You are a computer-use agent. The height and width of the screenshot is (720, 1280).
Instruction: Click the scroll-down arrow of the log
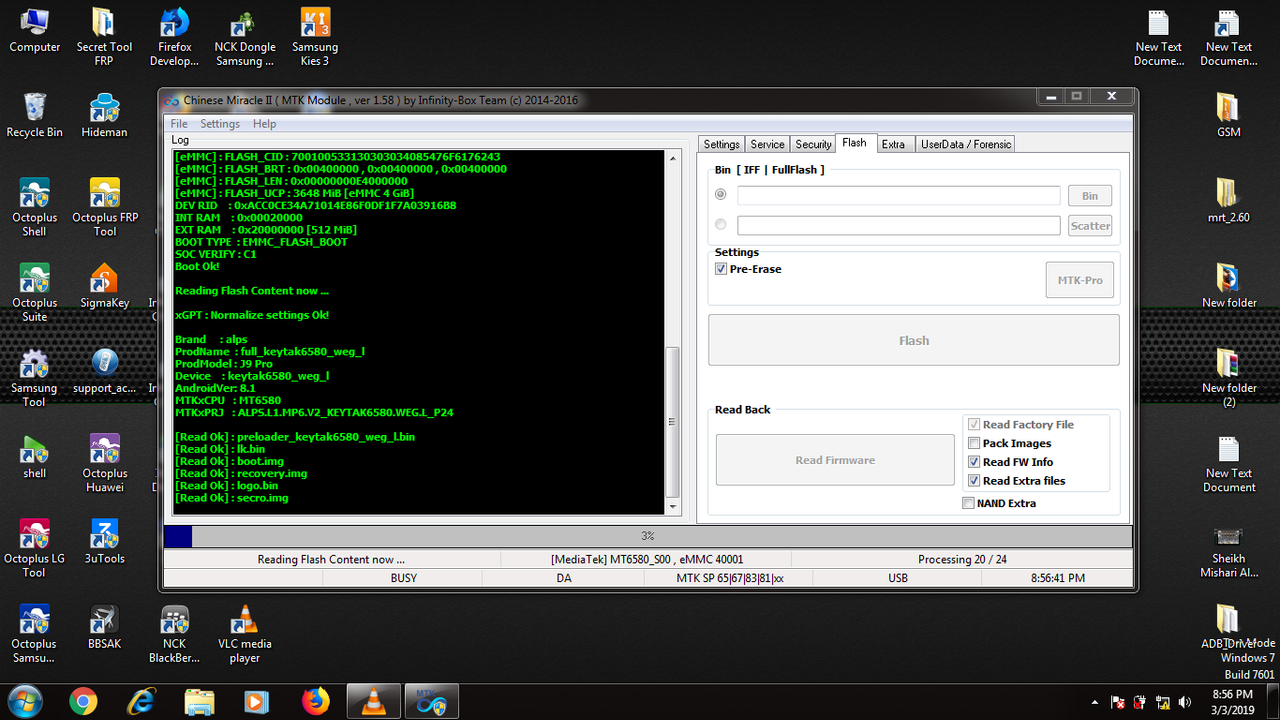coord(672,508)
